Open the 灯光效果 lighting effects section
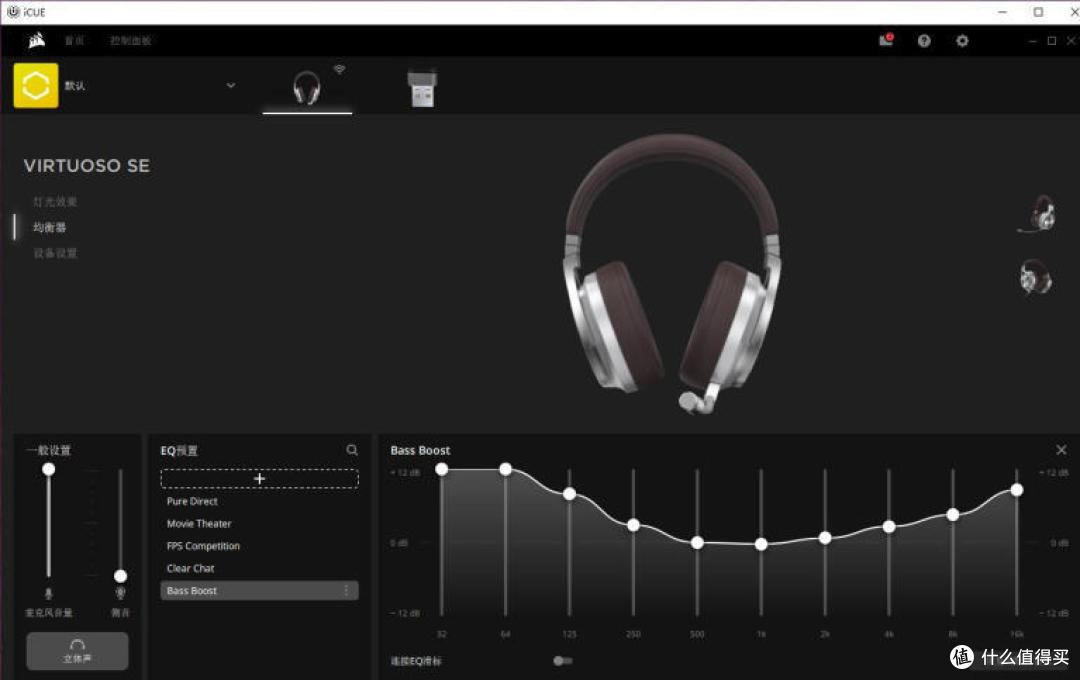This screenshot has width=1080, height=680. [55, 202]
